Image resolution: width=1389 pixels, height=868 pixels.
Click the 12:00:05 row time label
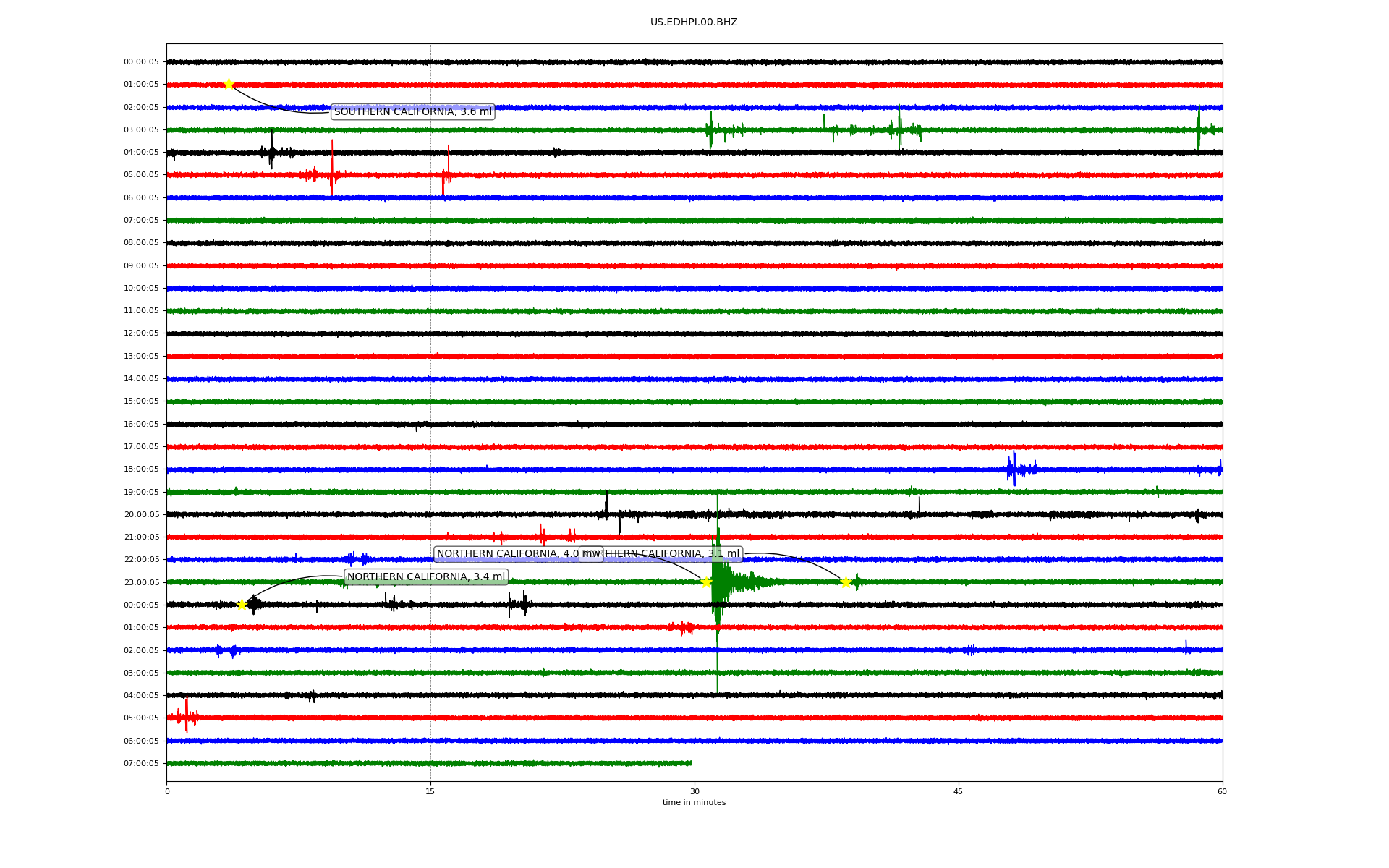pyautogui.click(x=141, y=333)
